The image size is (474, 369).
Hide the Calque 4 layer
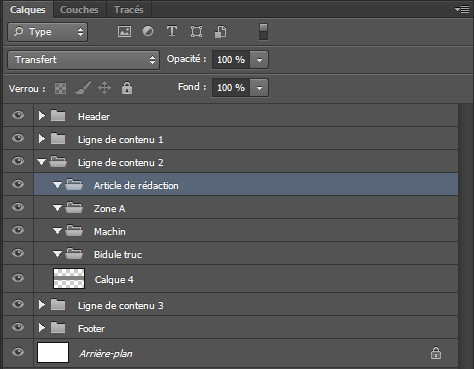[18, 278]
